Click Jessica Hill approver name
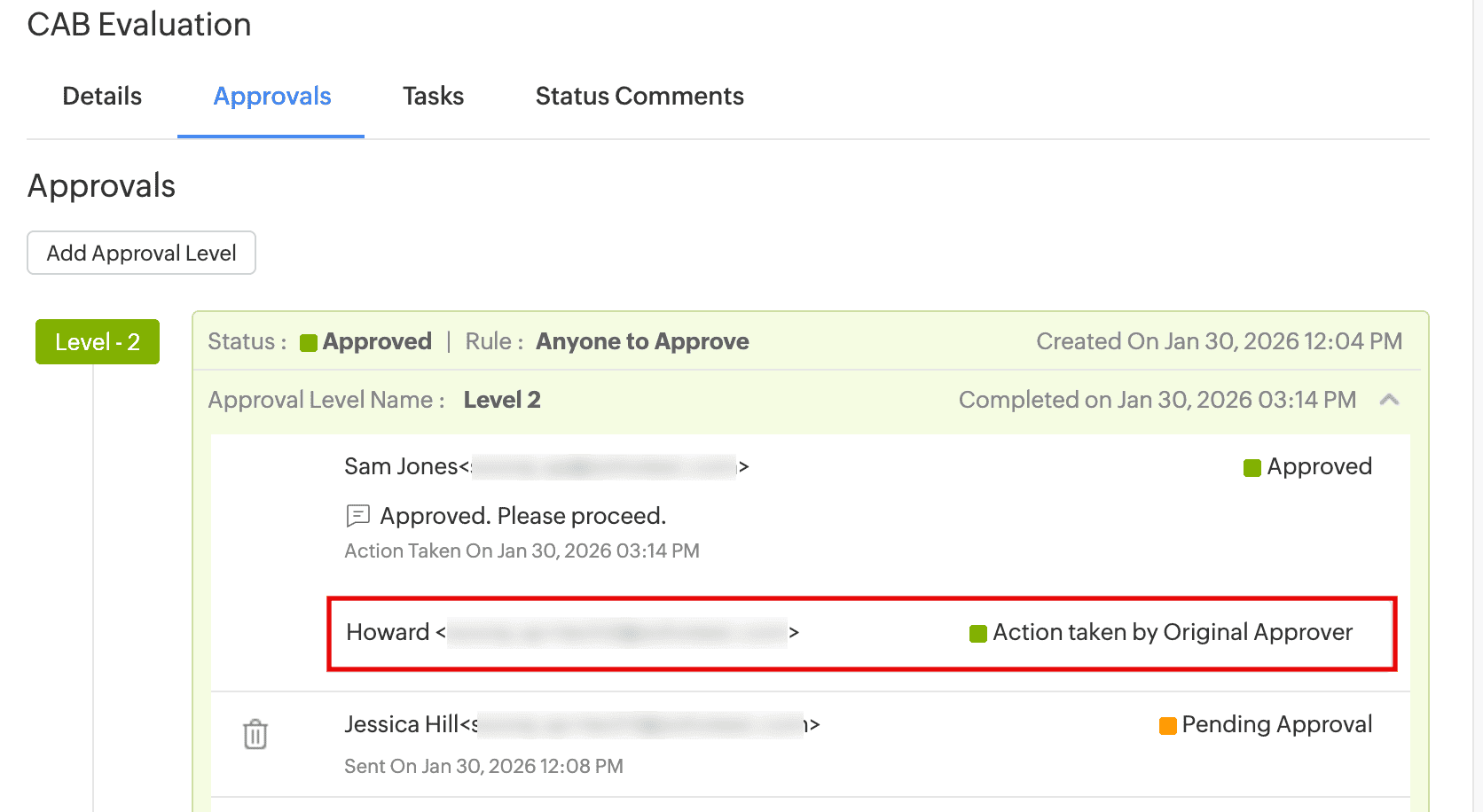The image size is (1483, 812). pos(402,724)
